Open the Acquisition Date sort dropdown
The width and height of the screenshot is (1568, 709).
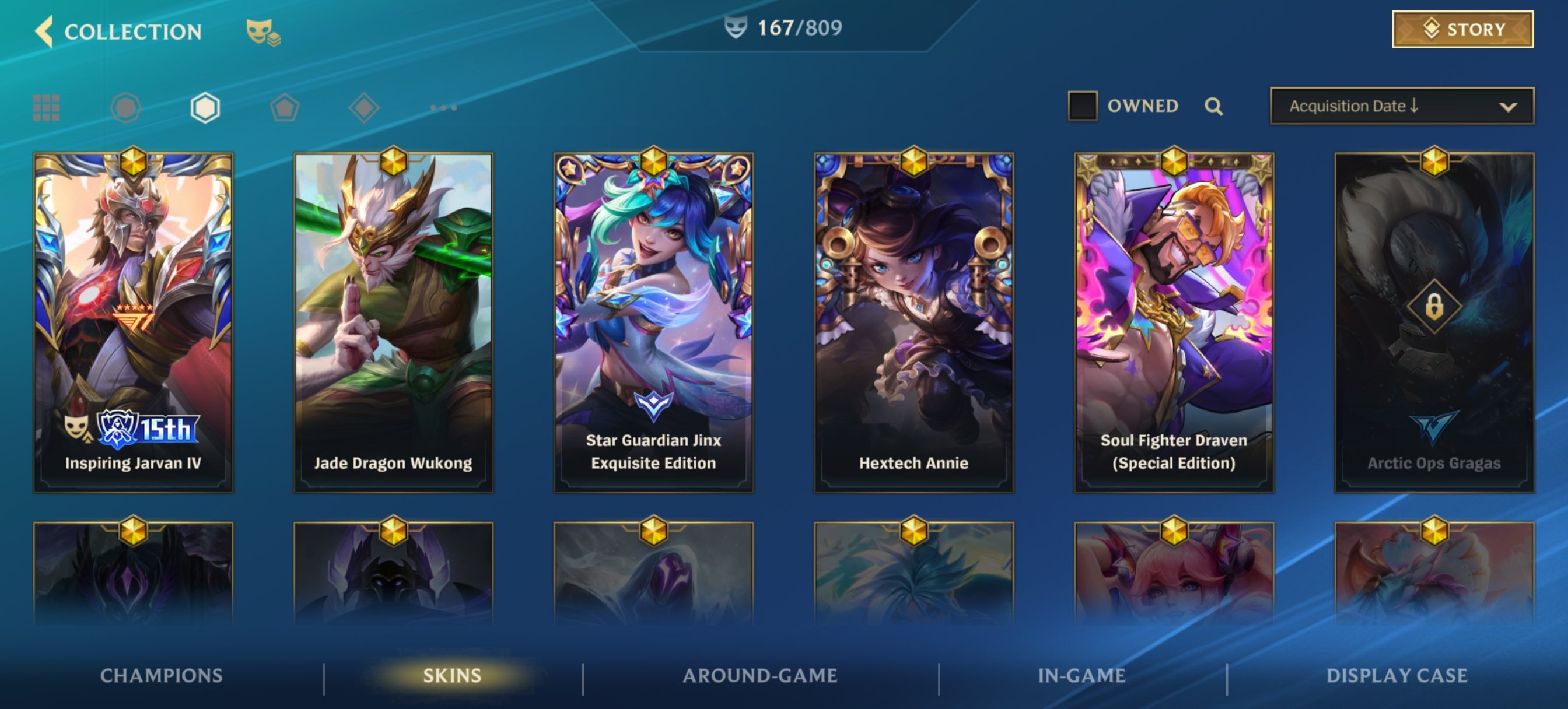[1402, 106]
